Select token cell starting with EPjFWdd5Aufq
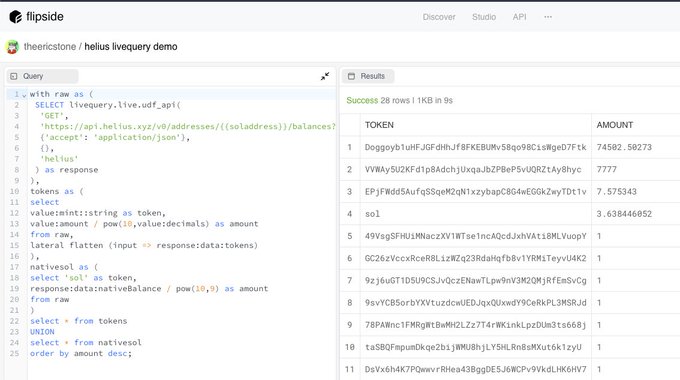The height and width of the screenshot is (380, 680). [x=475, y=191]
